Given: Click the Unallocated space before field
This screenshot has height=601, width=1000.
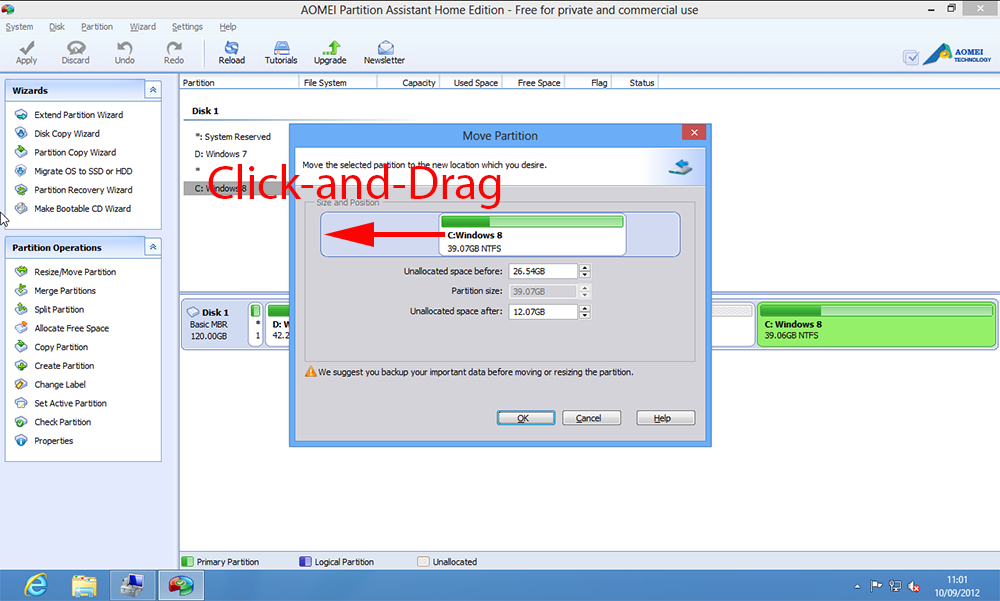Looking at the screenshot, I should pyautogui.click(x=543, y=271).
